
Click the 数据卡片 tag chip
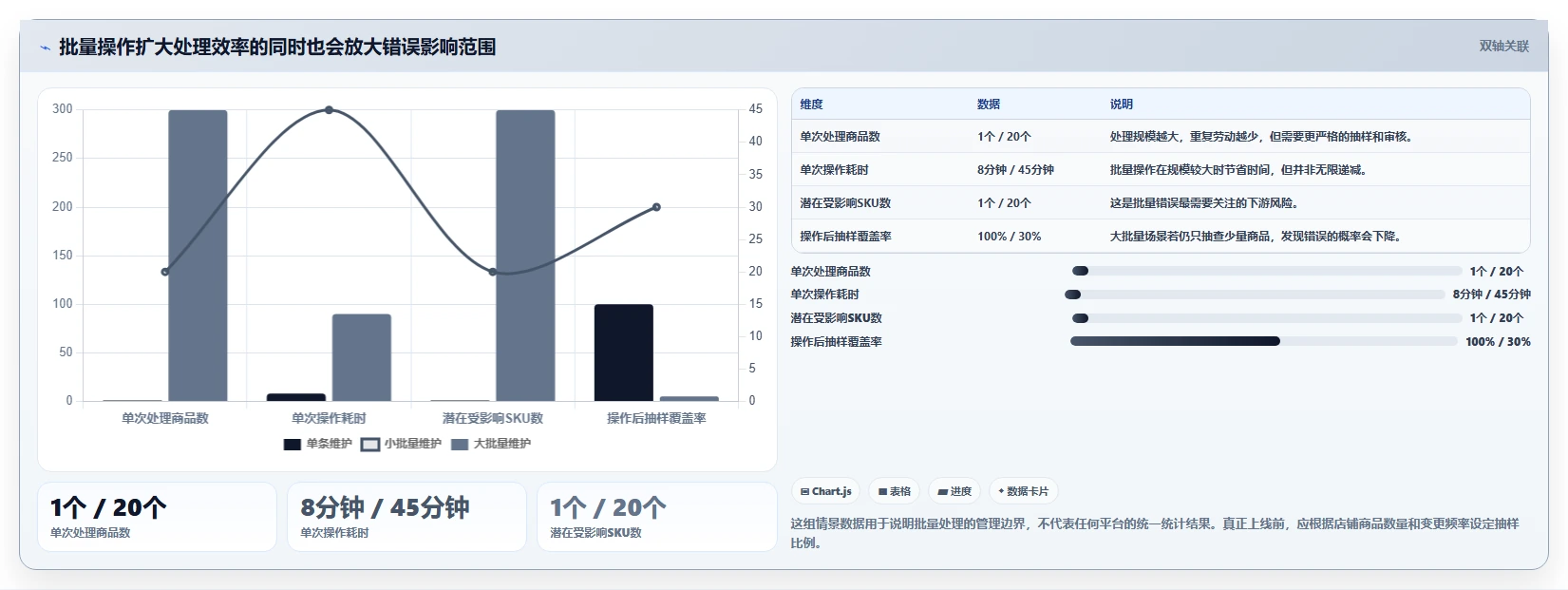click(1023, 491)
